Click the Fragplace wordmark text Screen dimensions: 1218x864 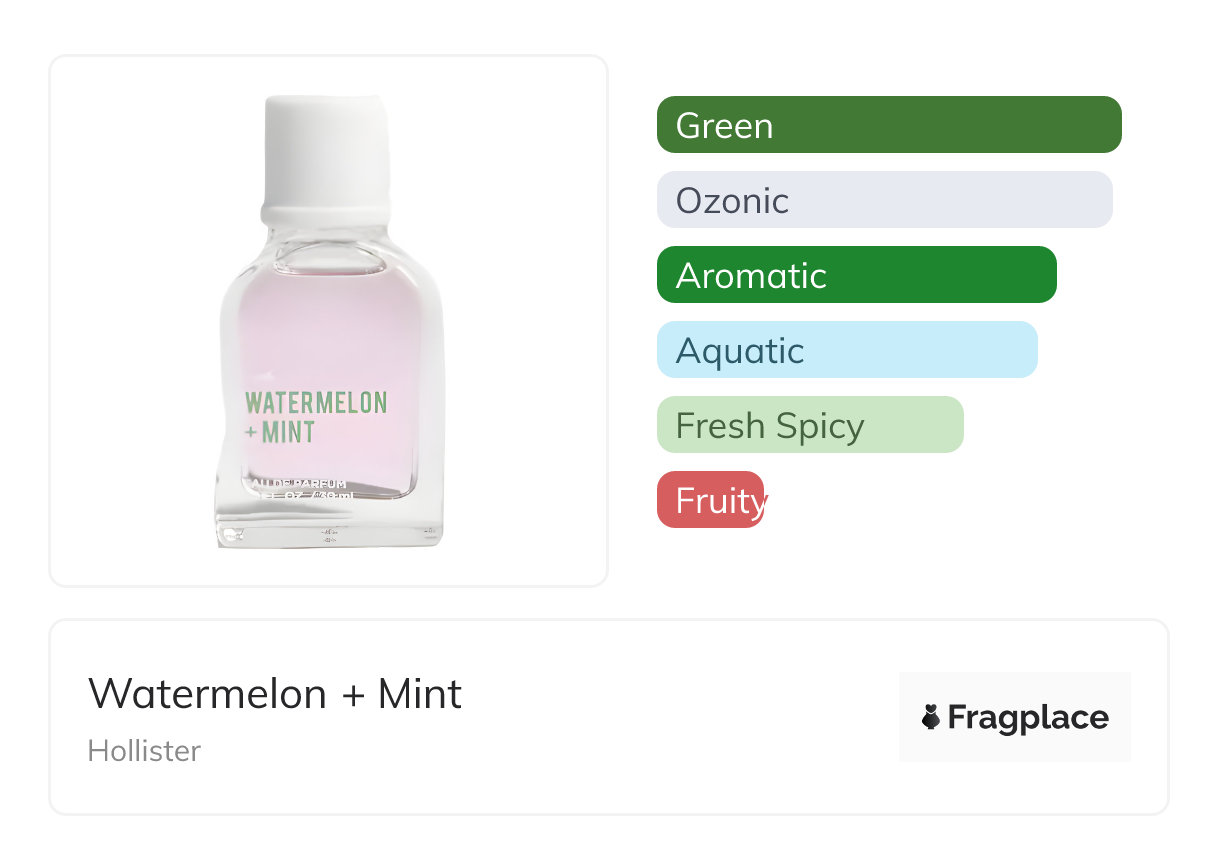pyautogui.click(x=1028, y=717)
